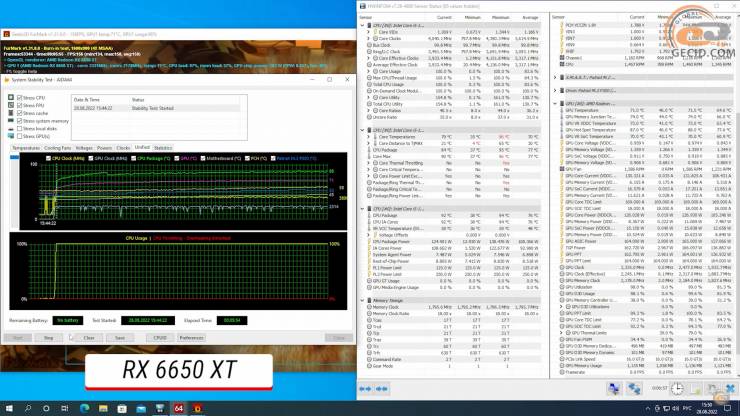Click CPUID button

[x=160, y=338]
